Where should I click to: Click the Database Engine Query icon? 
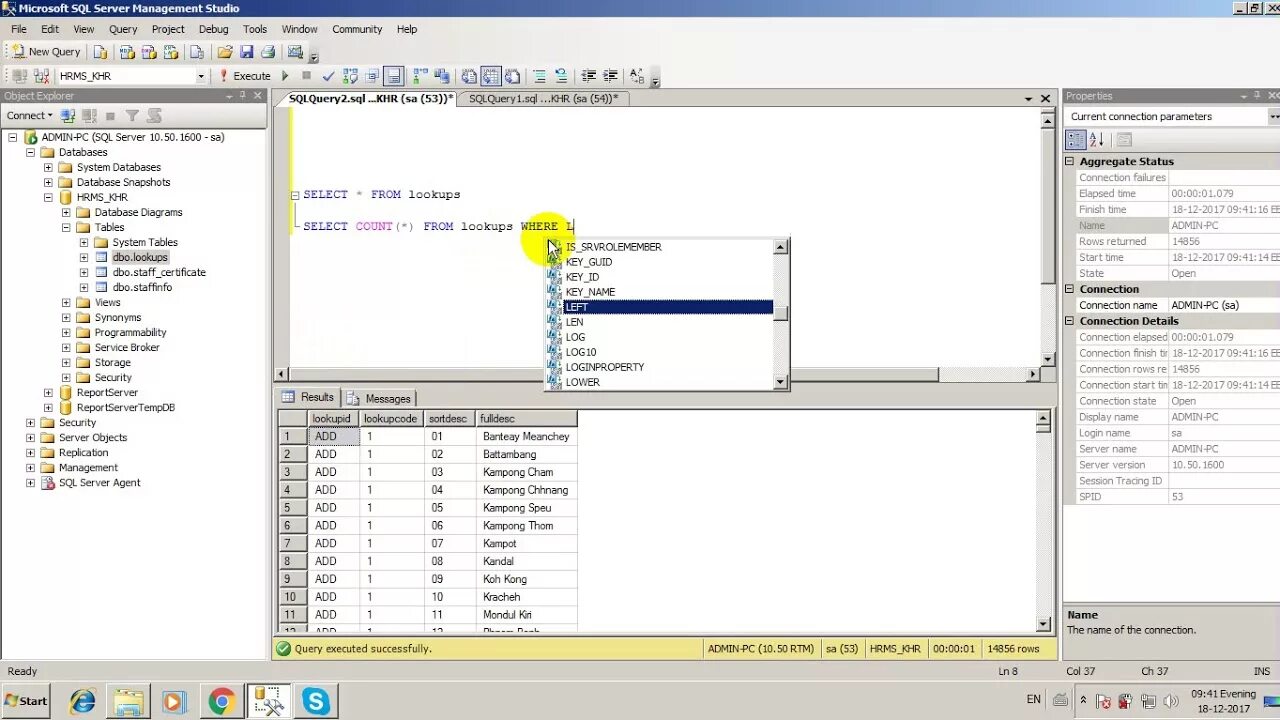tap(100, 52)
